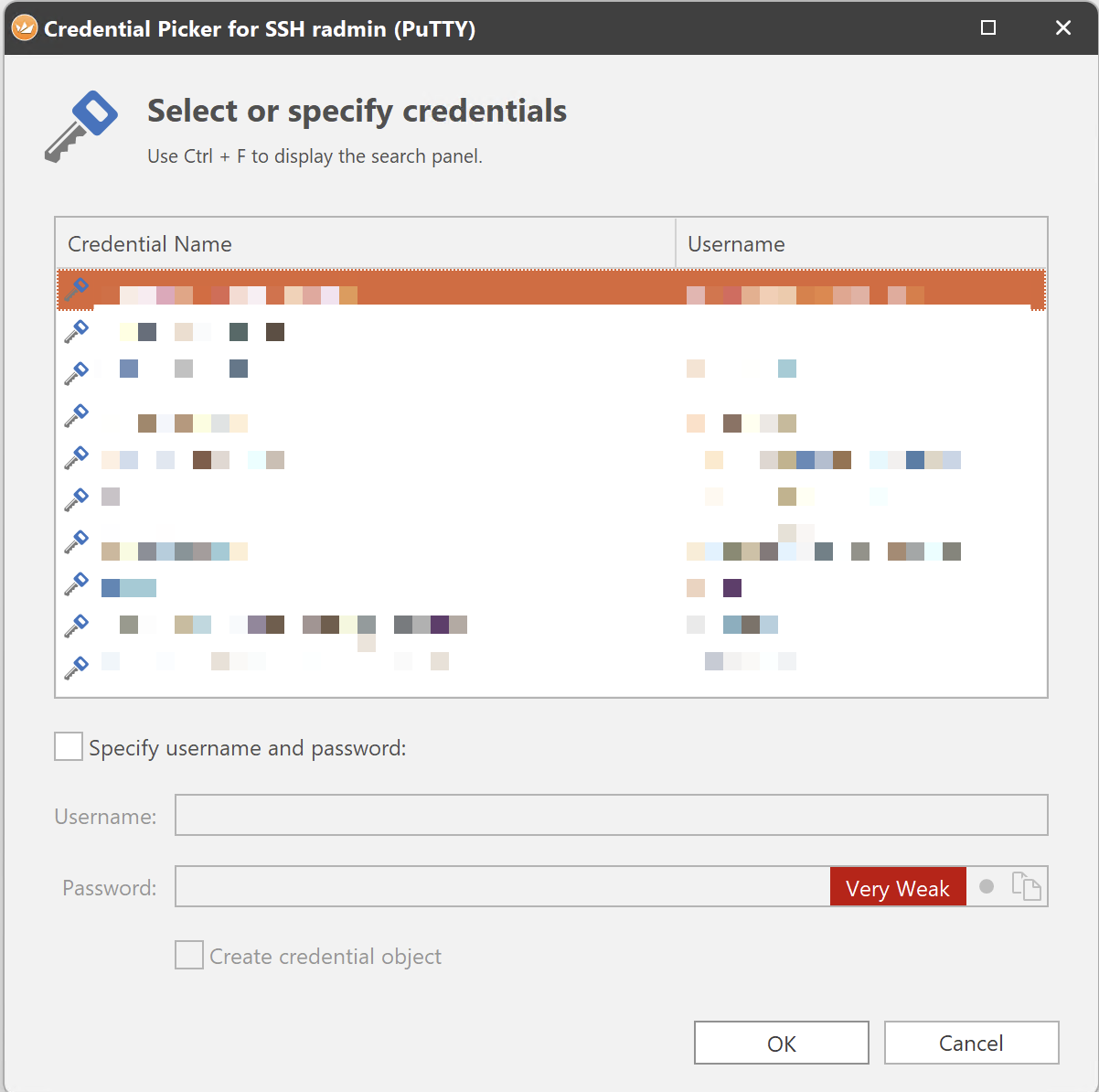
Task: Focus the Password text field
Action: pos(502,887)
